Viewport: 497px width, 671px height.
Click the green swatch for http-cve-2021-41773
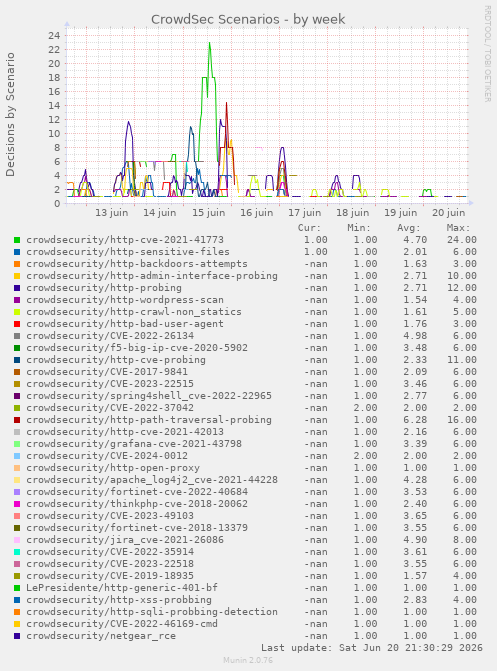coord(17,240)
